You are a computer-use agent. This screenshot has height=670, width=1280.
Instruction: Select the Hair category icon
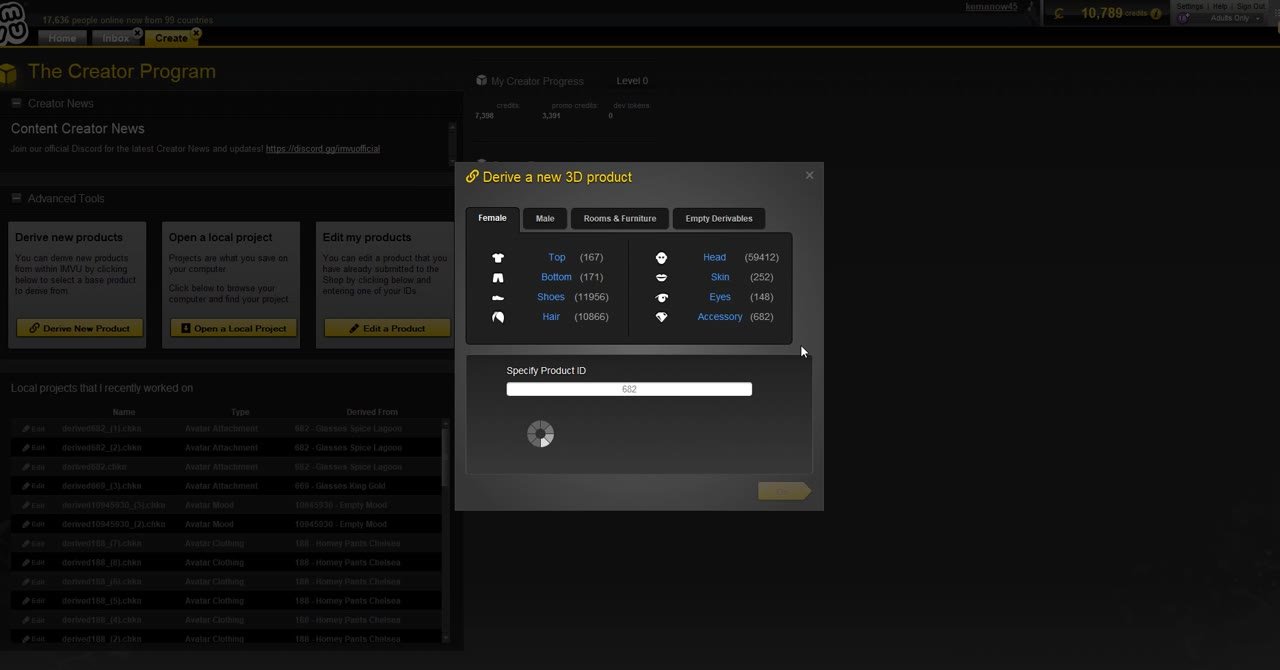click(498, 317)
